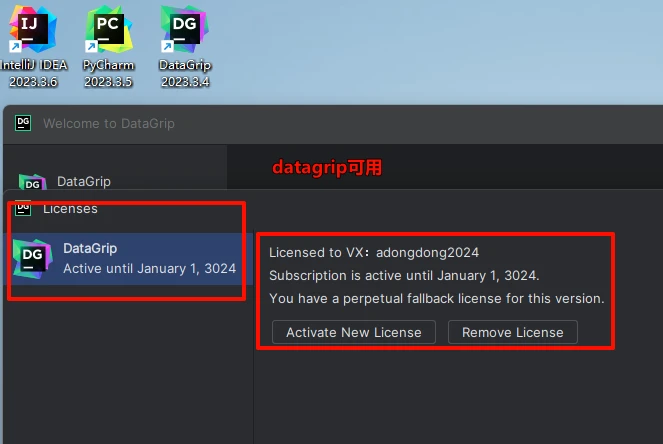Click the IntelliJ IDEA 2023.3.6 label text
The height and width of the screenshot is (444, 663).
coord(34,73)
